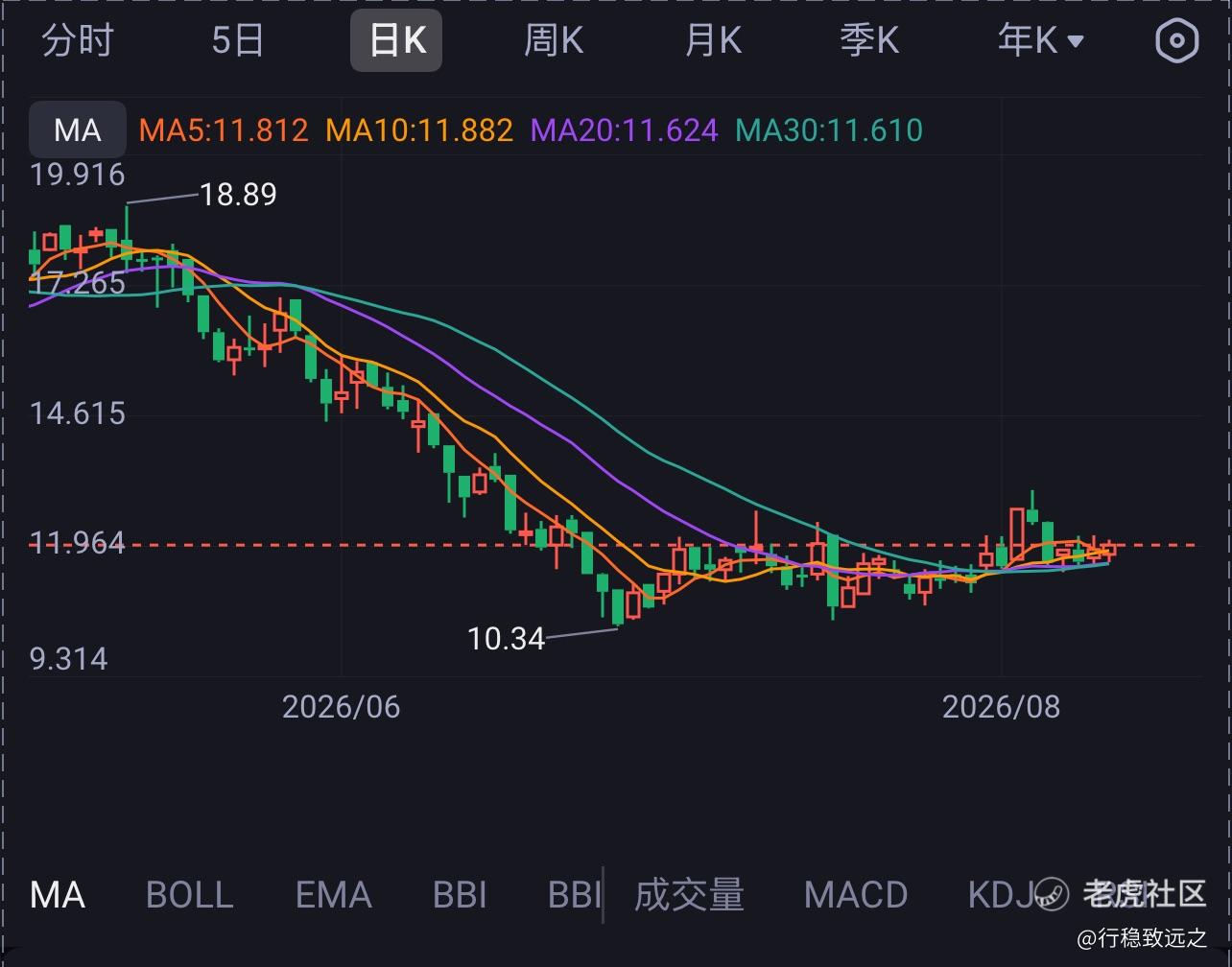This screenshot has width=1232, height=967.
Task: Choose the BBI indicator after EMA
Action: (x=460, y=895)
